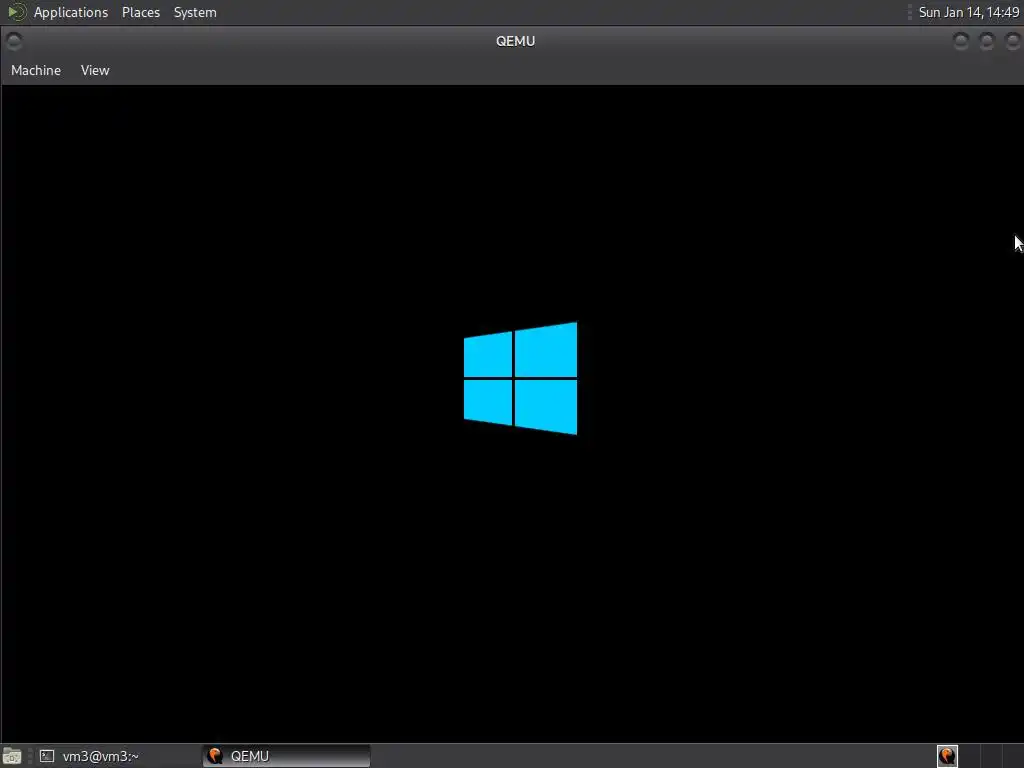Click the terminal icon beside vm3@vm3:~
The image size is (1024, 768).
coord(47,756)
